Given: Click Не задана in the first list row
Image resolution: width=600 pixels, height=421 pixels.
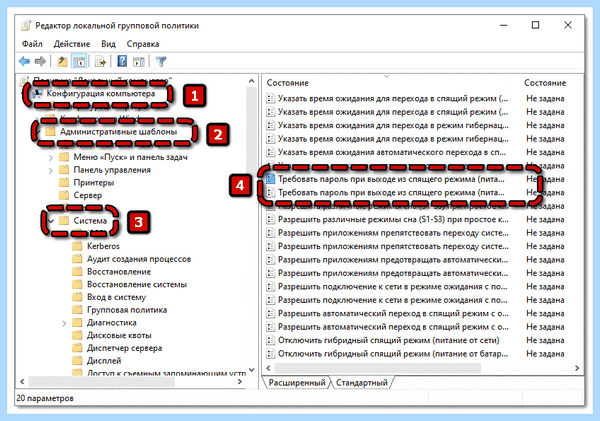Looking at the screenshot, I should tap(545, 98).
